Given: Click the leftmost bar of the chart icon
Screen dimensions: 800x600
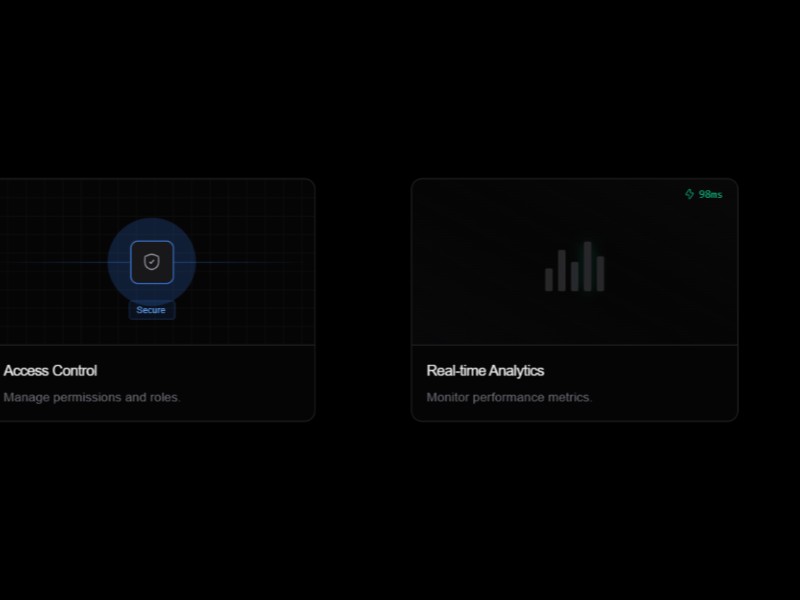Looking at the screenshot, I should 549,279.
